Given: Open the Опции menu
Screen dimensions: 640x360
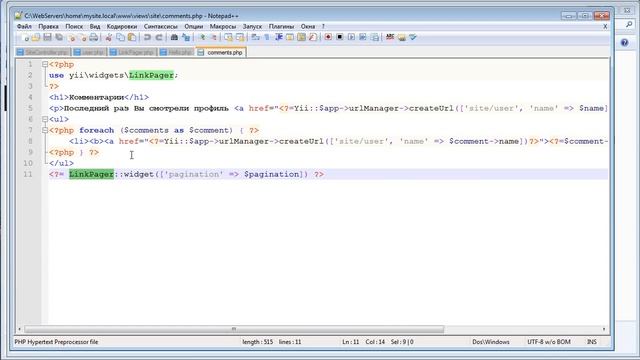Looking at the screenshot, I should [x=193, y=27].
